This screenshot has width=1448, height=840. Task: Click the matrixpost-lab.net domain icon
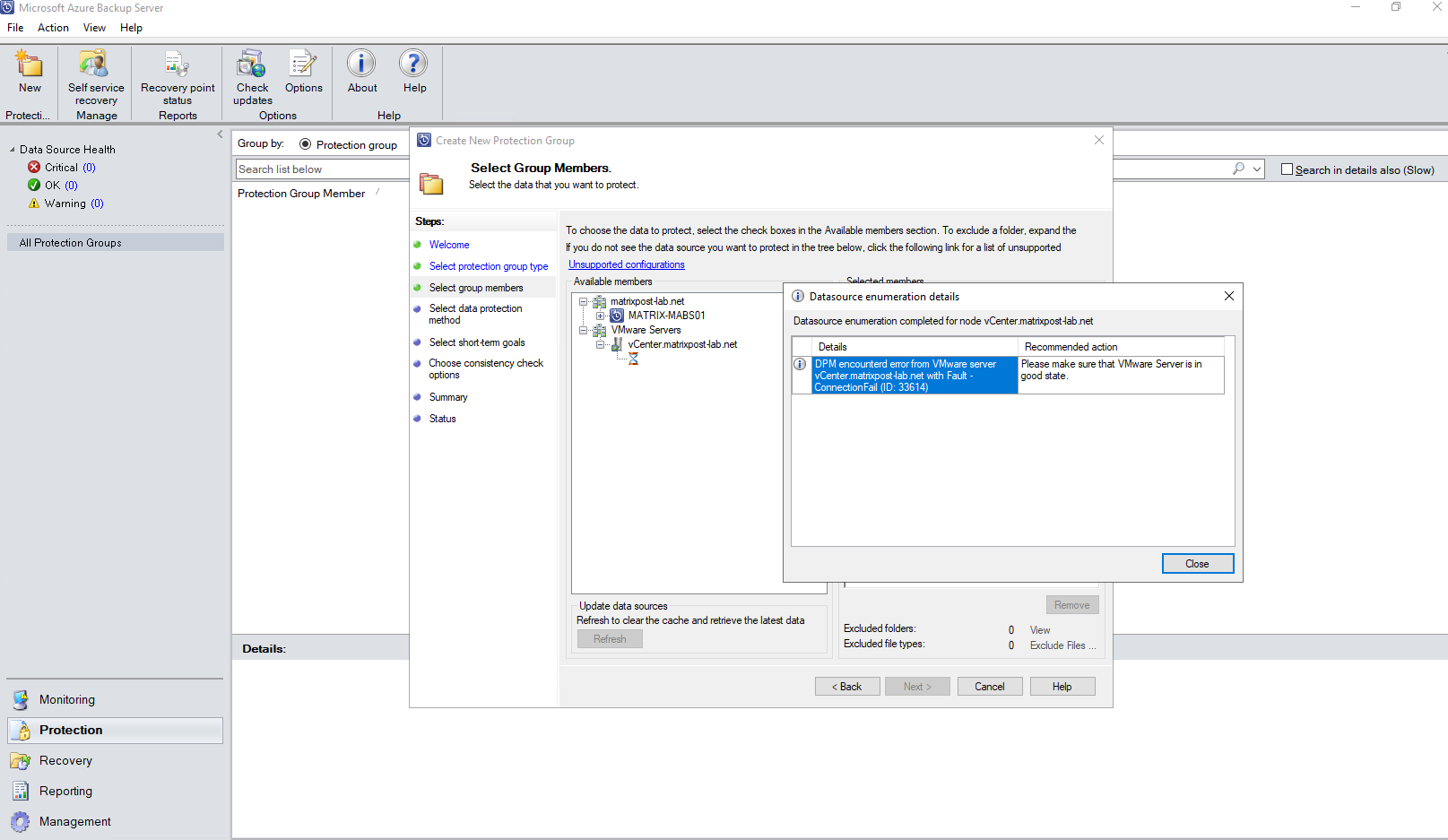pos(599,302)
